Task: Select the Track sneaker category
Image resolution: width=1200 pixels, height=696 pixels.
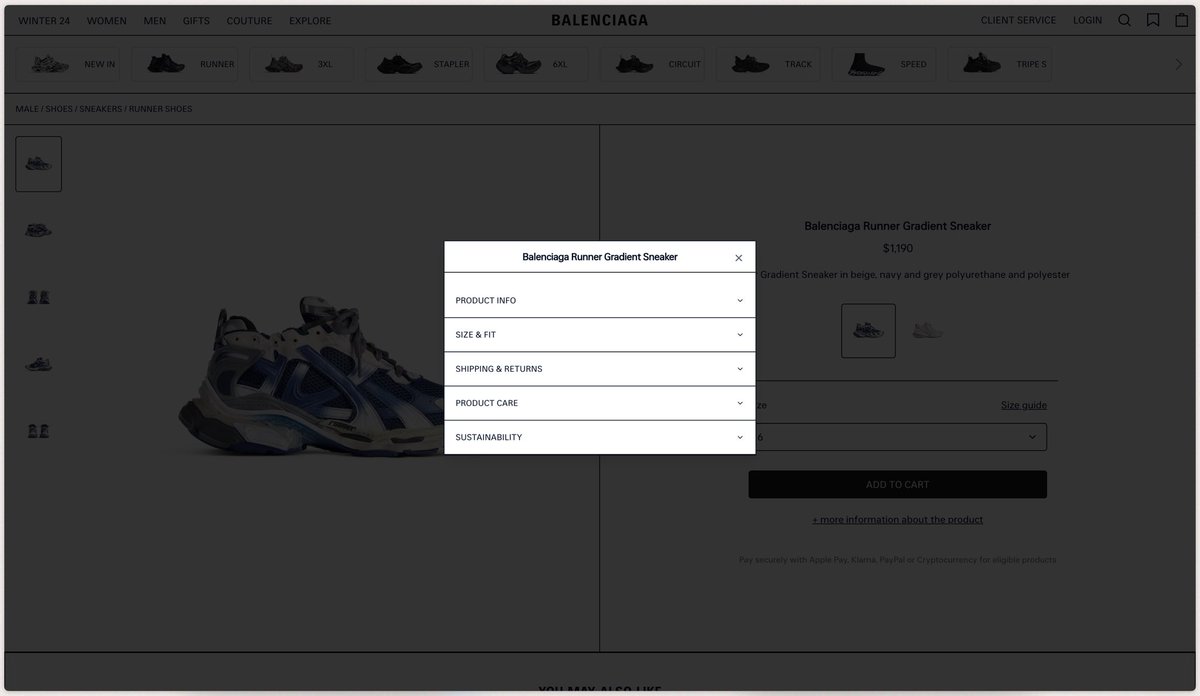Action: pos(769,64)
